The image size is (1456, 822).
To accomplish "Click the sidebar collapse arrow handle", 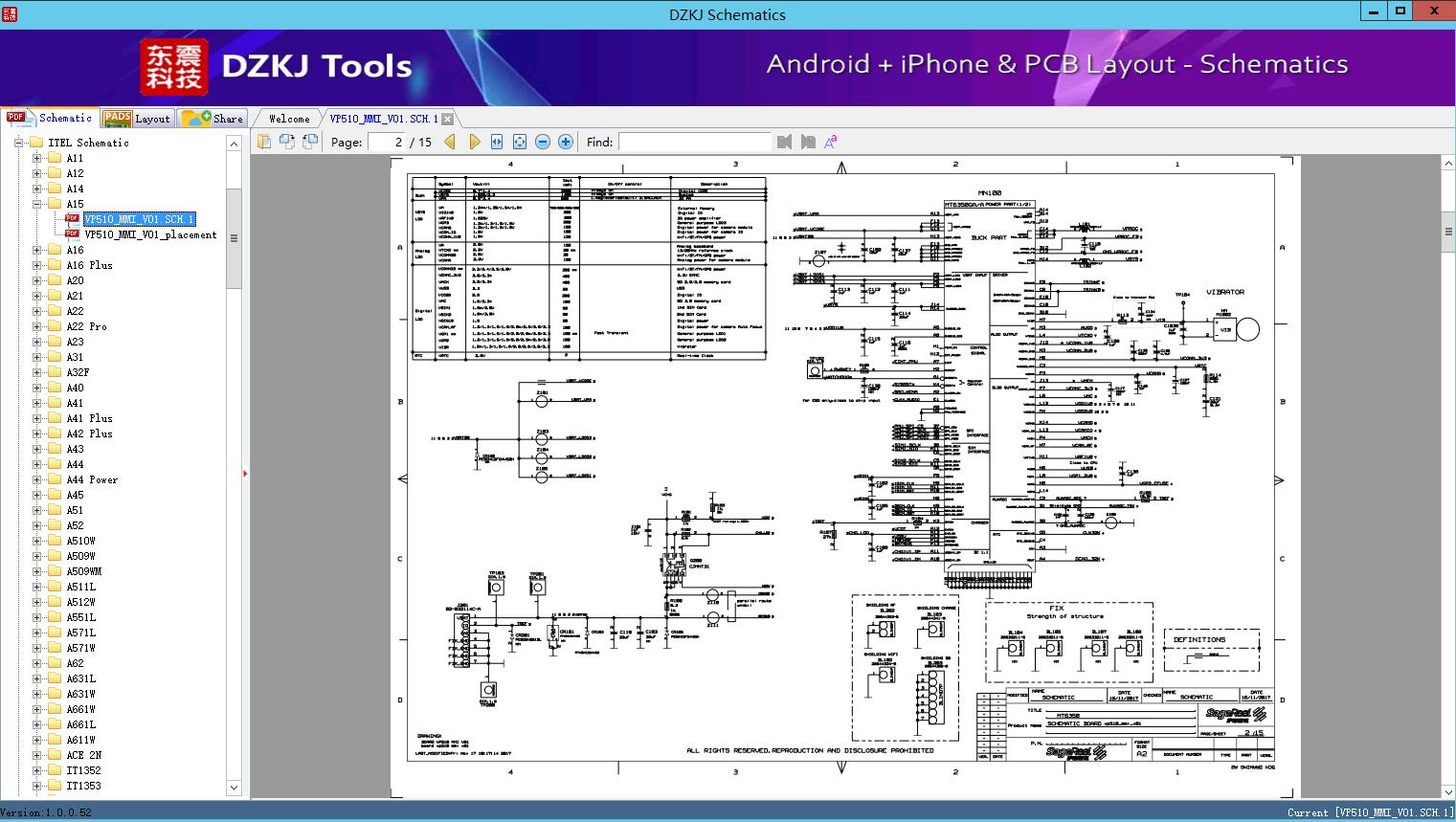I will click(245, 473).
